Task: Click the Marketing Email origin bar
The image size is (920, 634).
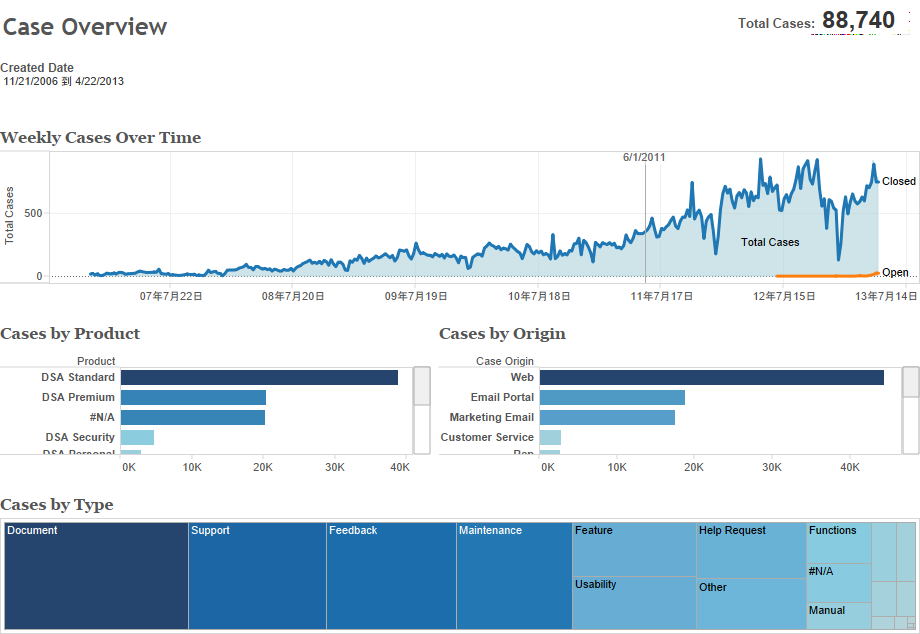Action: (607, 417)
